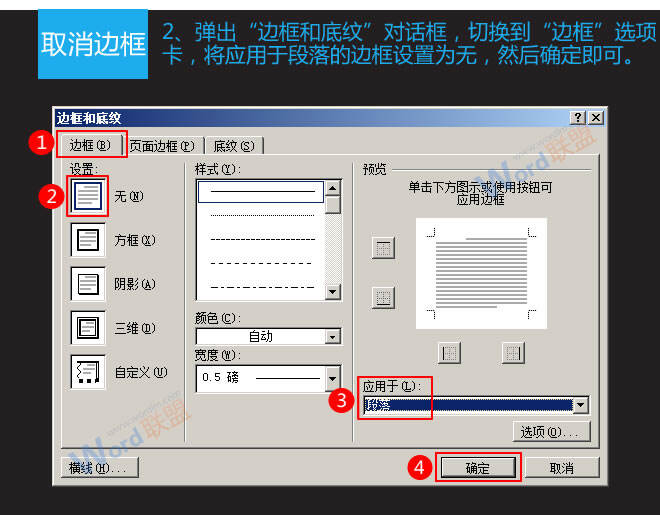
Task: Click the 三维(D) label text
Action: [135, 328]
